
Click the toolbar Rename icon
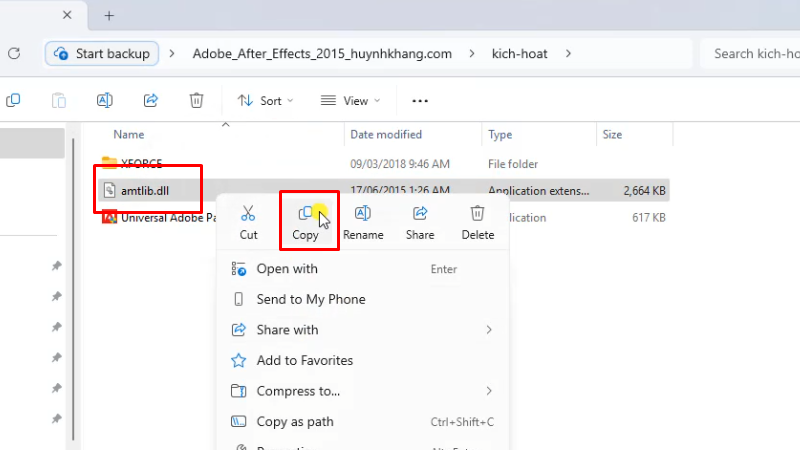(105, 101)
